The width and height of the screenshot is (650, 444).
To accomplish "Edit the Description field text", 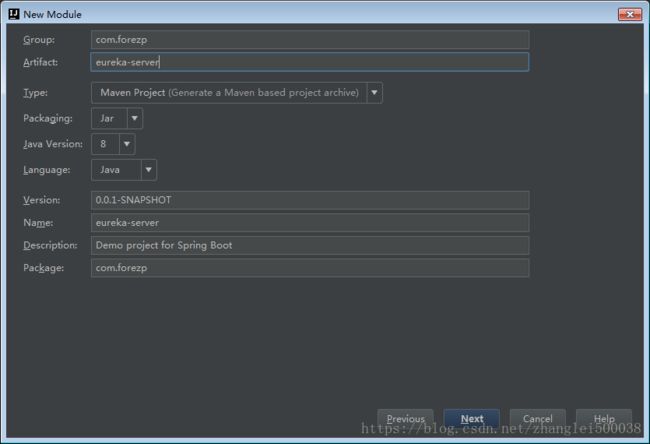I will [x=310, y=245].
